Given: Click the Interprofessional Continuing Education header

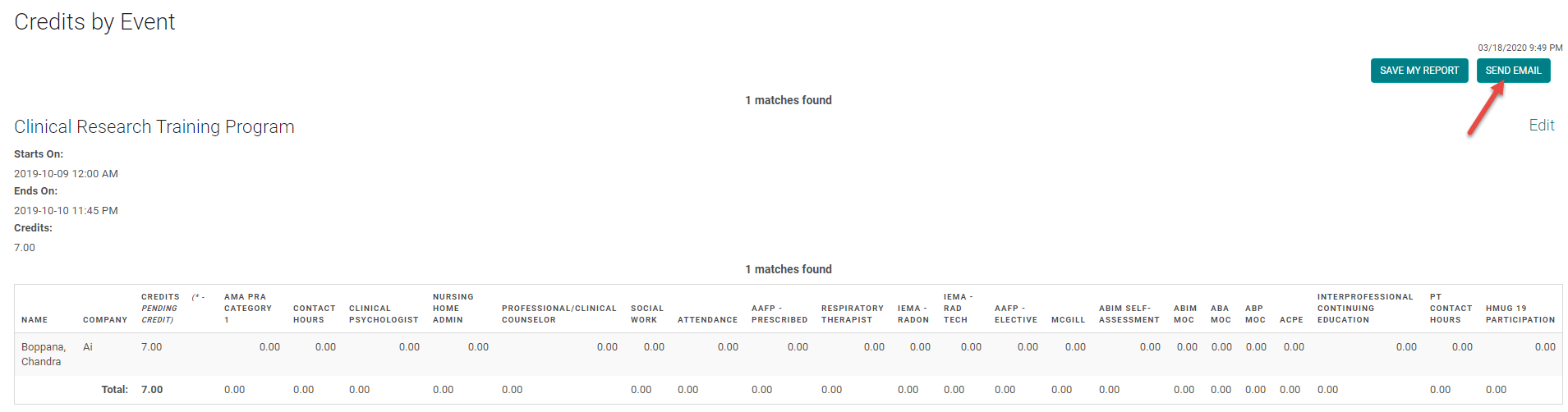Looking at the screenshot, I should pos(1364,309).
